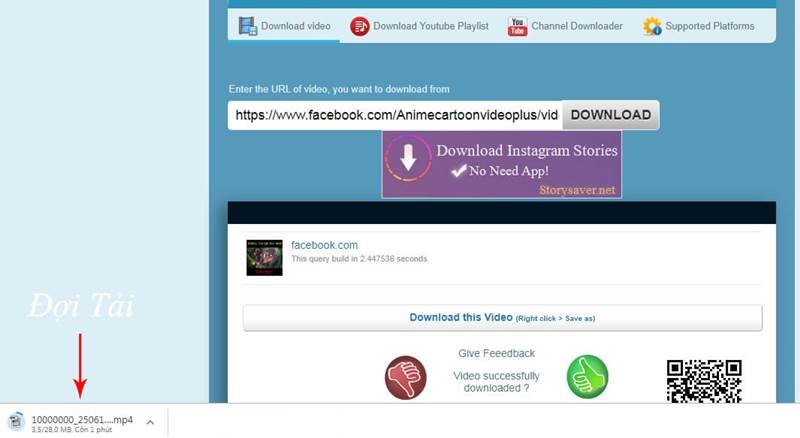800x438 pixels.
Task: Click the DOWNLOAD button
Action: click(611, 115)
